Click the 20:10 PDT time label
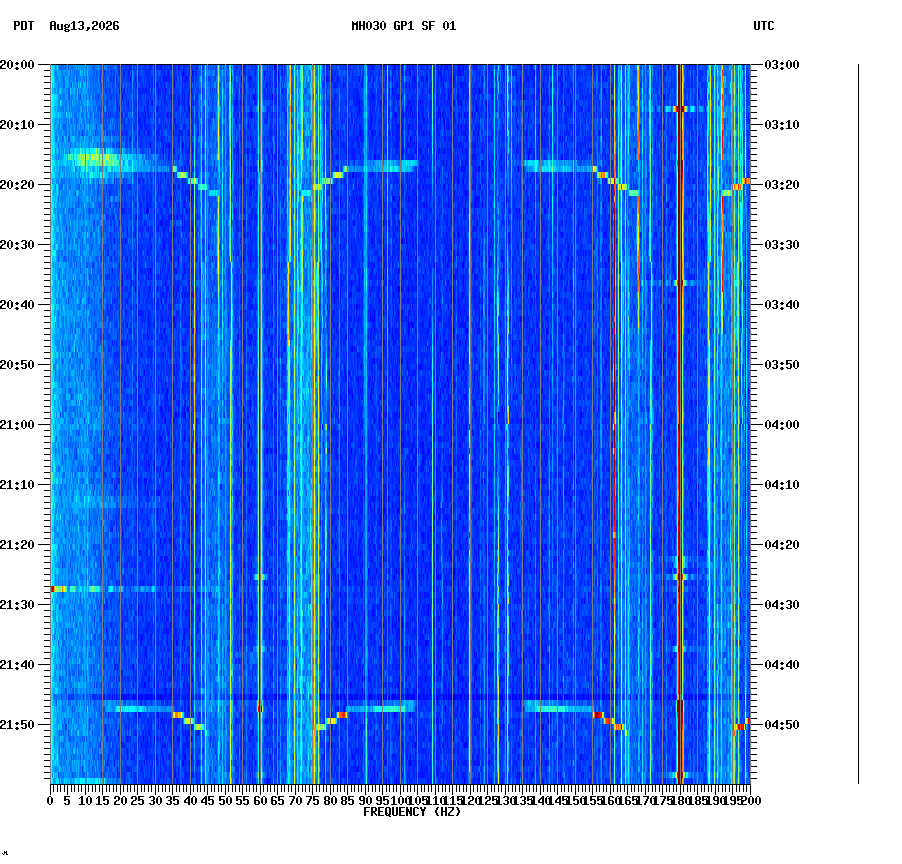 (x=17, y=125)
